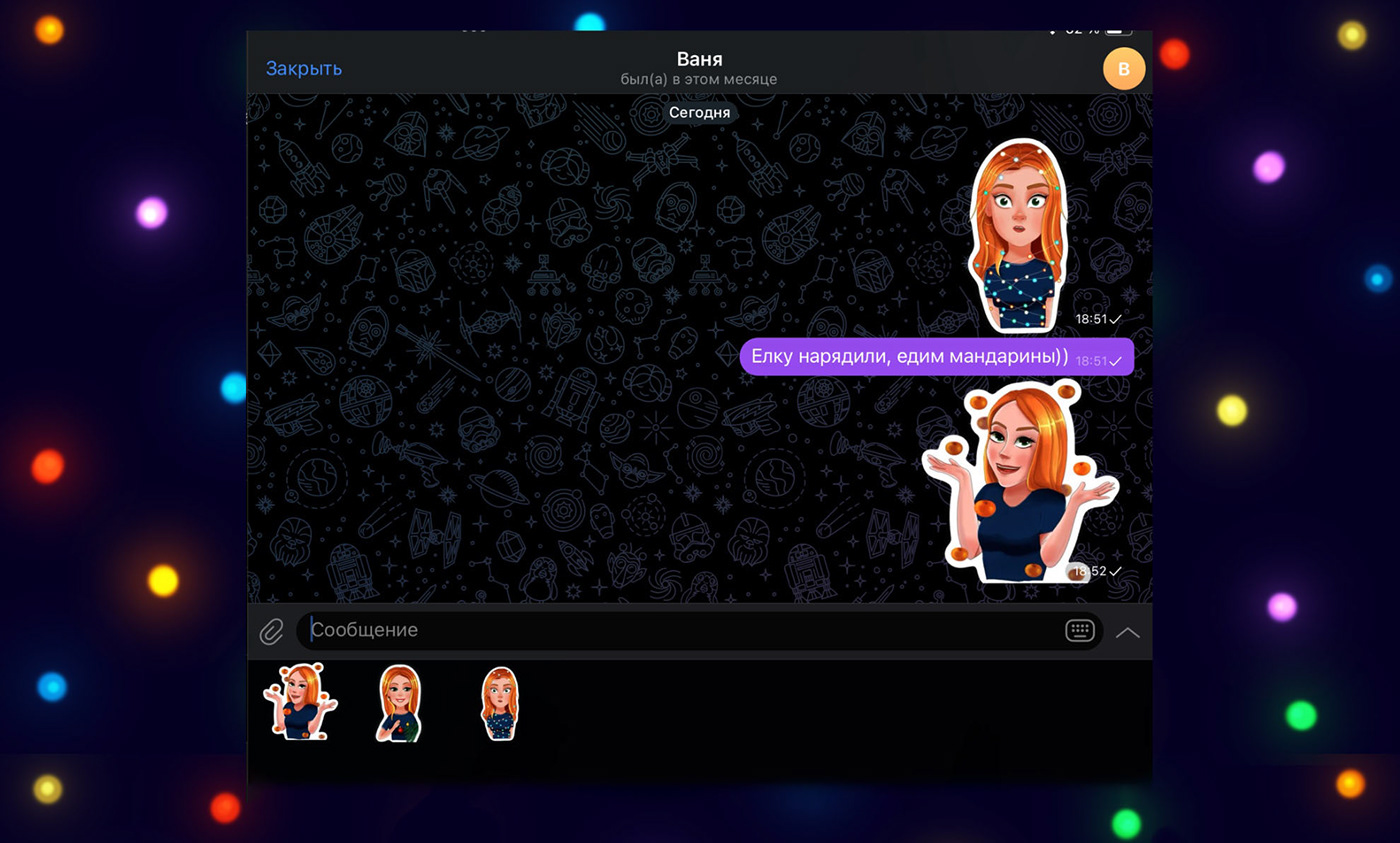The width and height of the screenshot is (1400, 843).
Task: Send the mandarins sticker from the sticker panel
Action: pos(300,702)
